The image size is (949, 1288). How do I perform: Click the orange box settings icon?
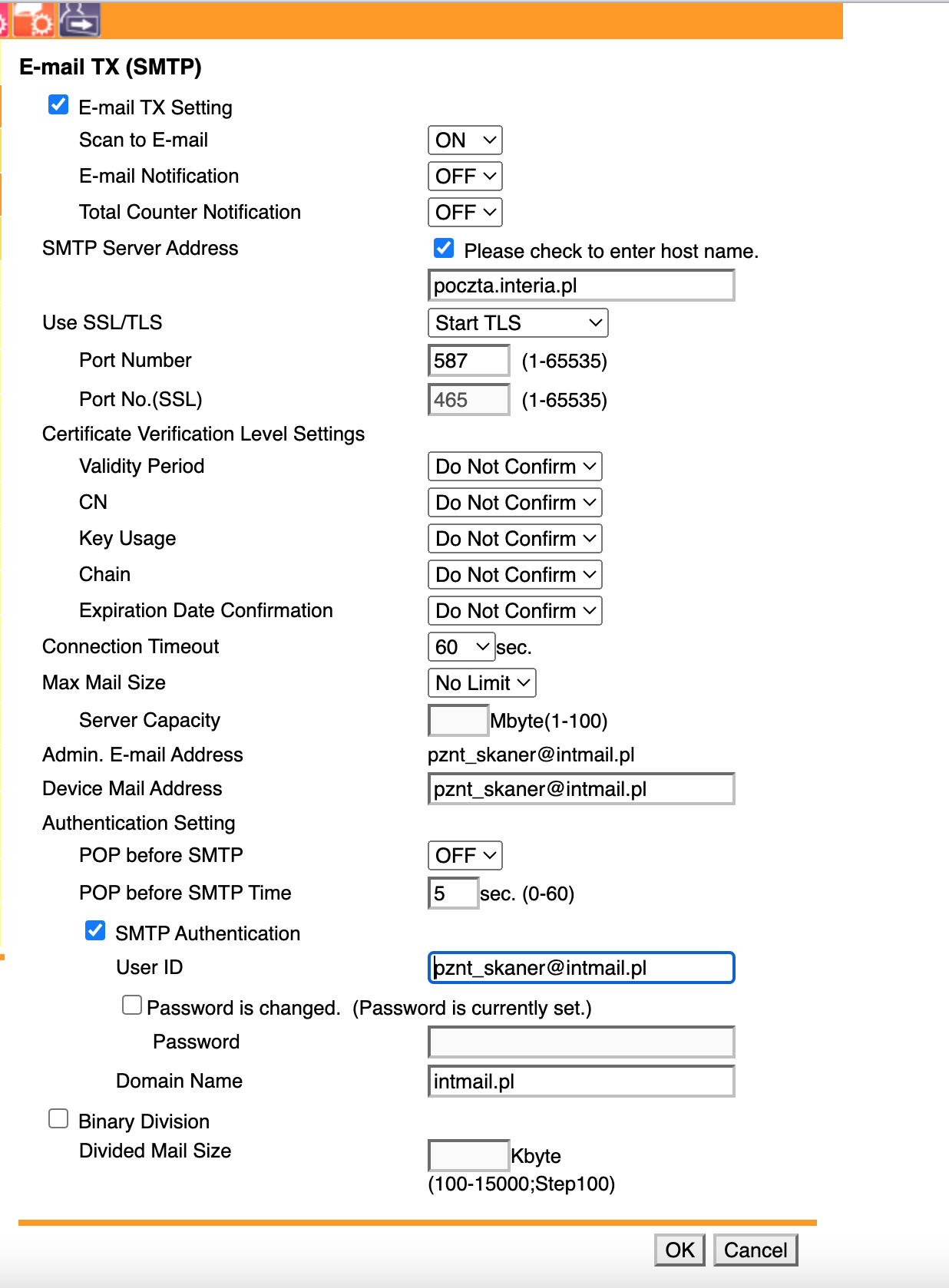34,21
